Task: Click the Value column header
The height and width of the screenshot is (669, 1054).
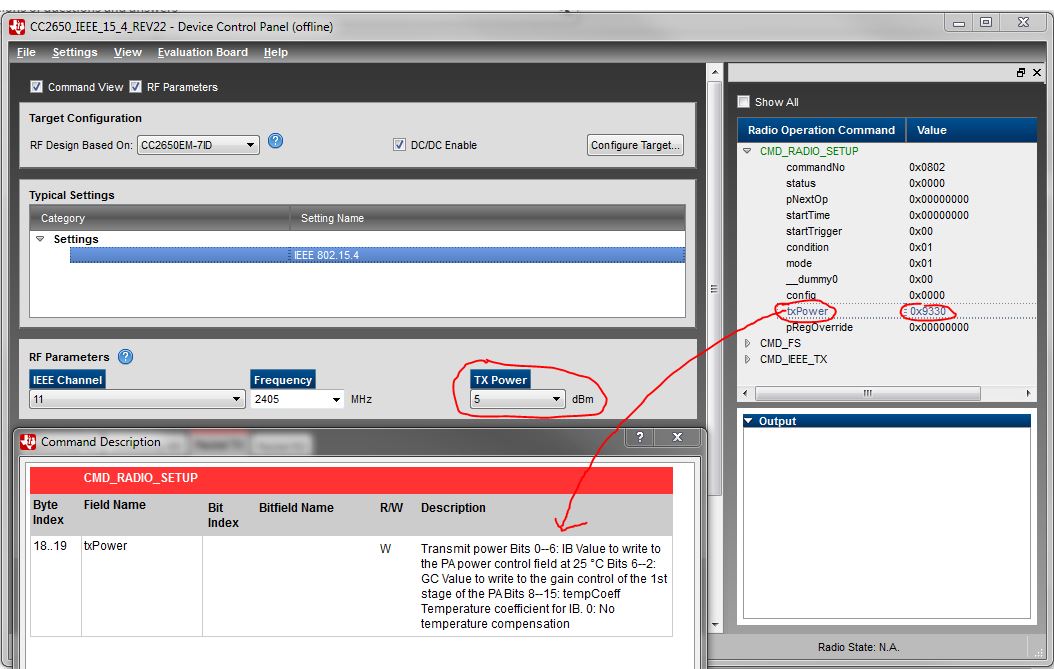Action: tap(971, 130)
